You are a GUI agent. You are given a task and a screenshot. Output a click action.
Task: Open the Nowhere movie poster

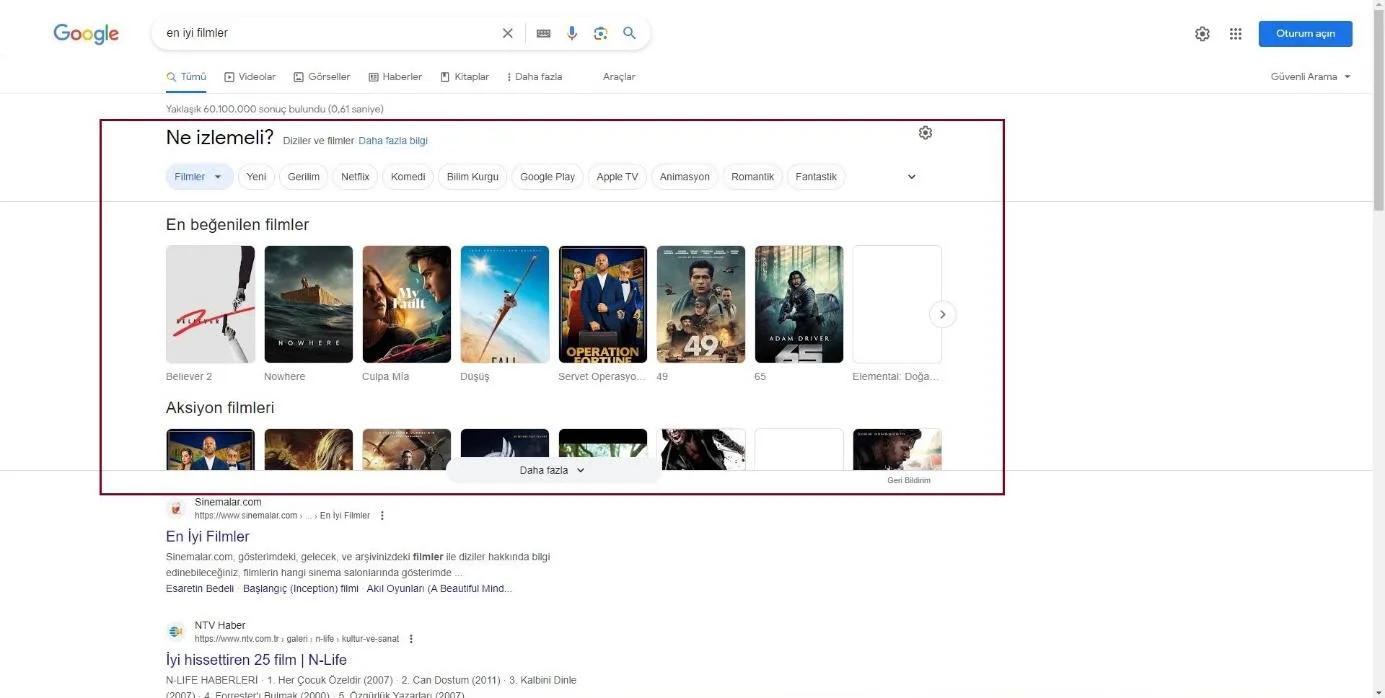point(308,304)
